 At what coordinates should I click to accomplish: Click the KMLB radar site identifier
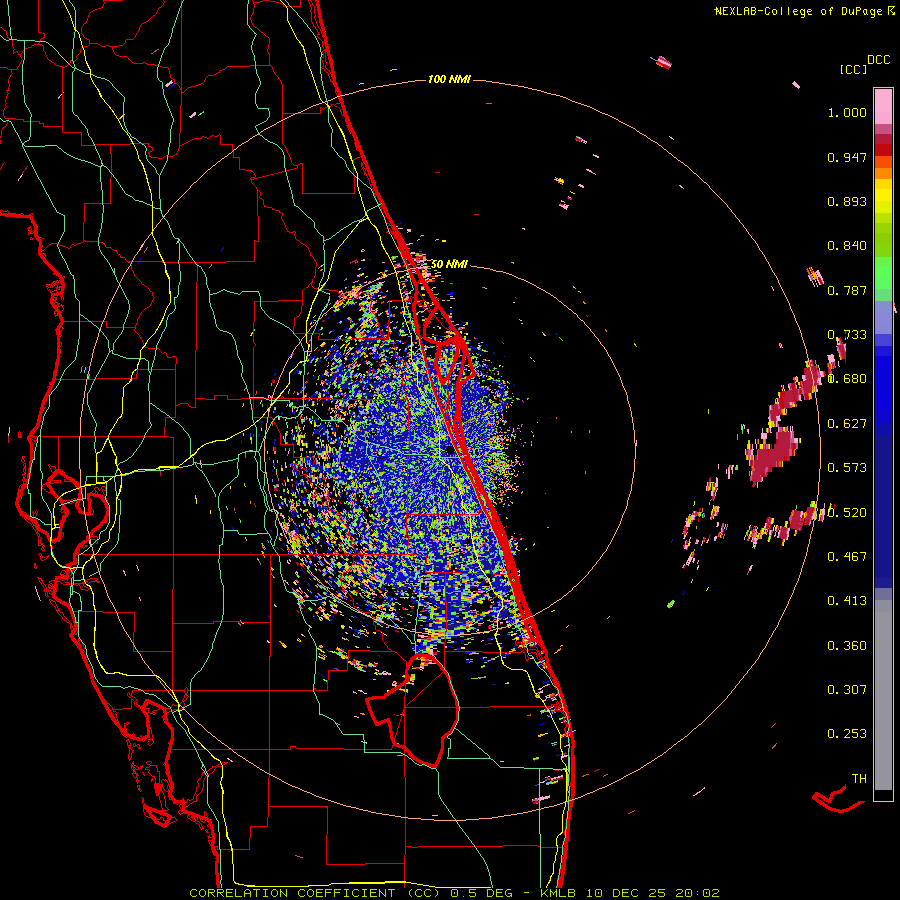[x=560, y=893]
